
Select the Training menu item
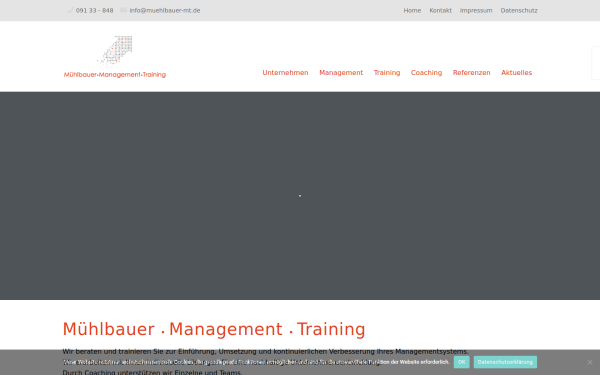pos(387,73)
